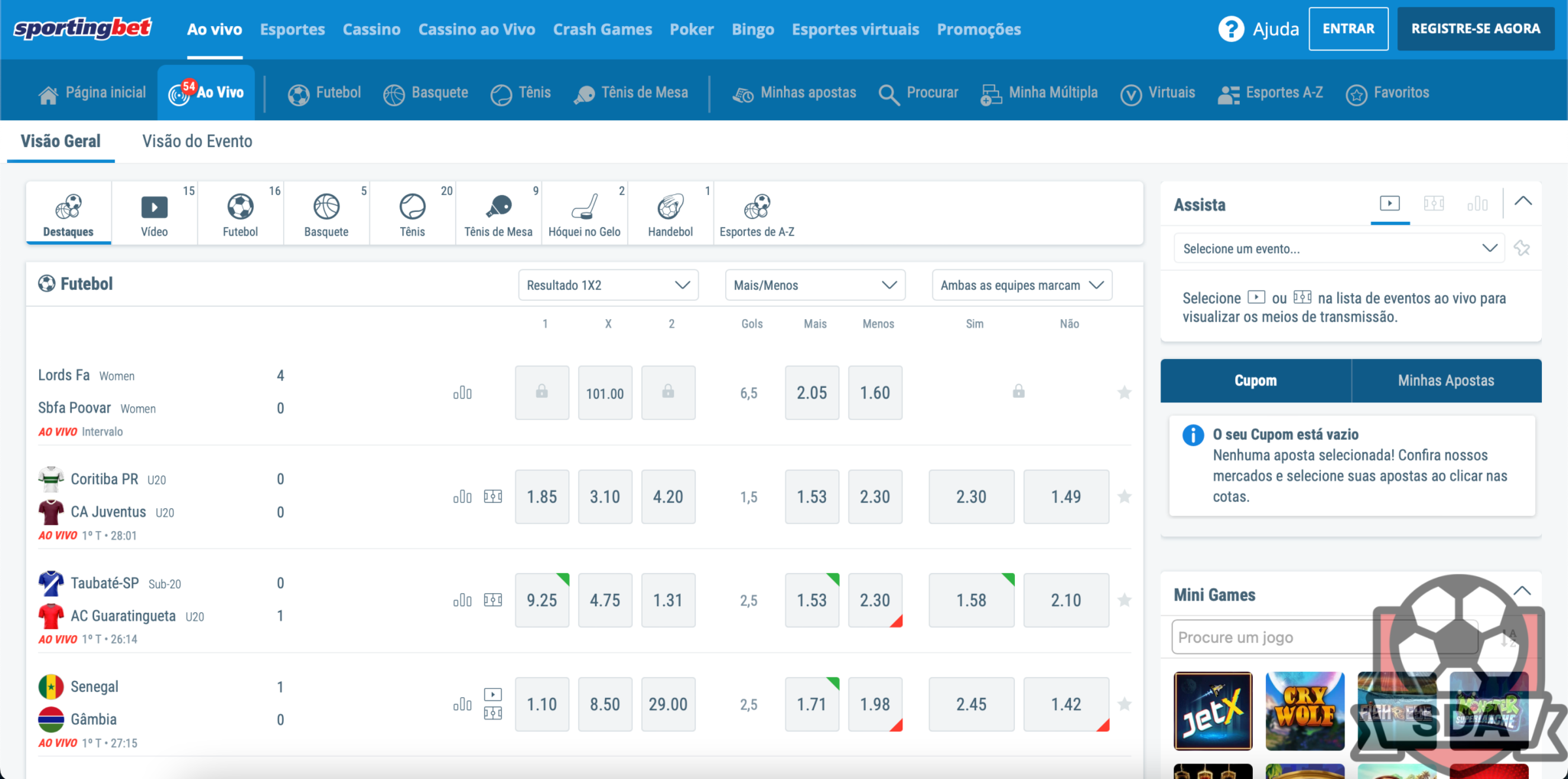Screen dimensions: 1568x779
Task: Switch to Visão do Evento tab
Action: [197, 142]
